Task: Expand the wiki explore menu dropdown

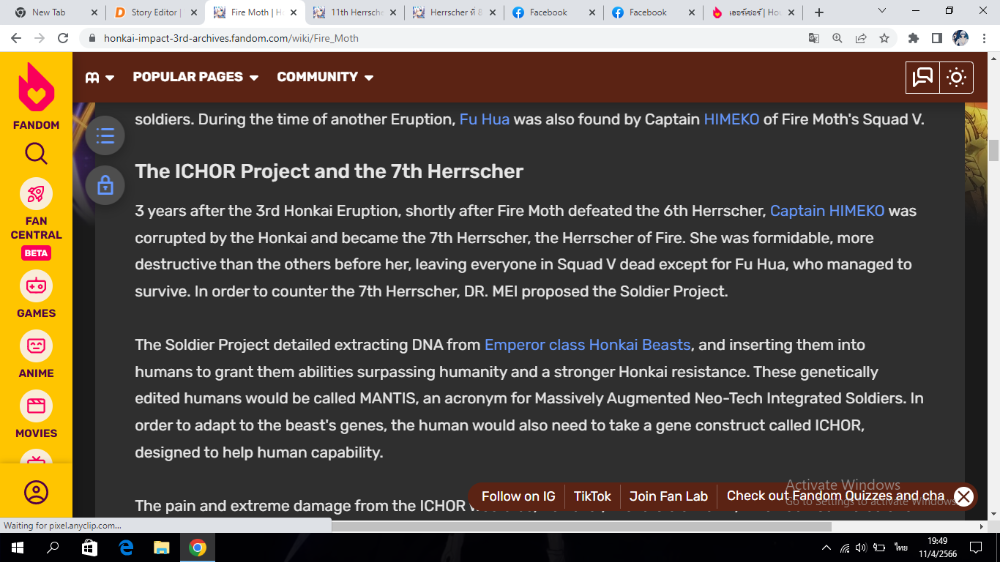Action: 99,77
